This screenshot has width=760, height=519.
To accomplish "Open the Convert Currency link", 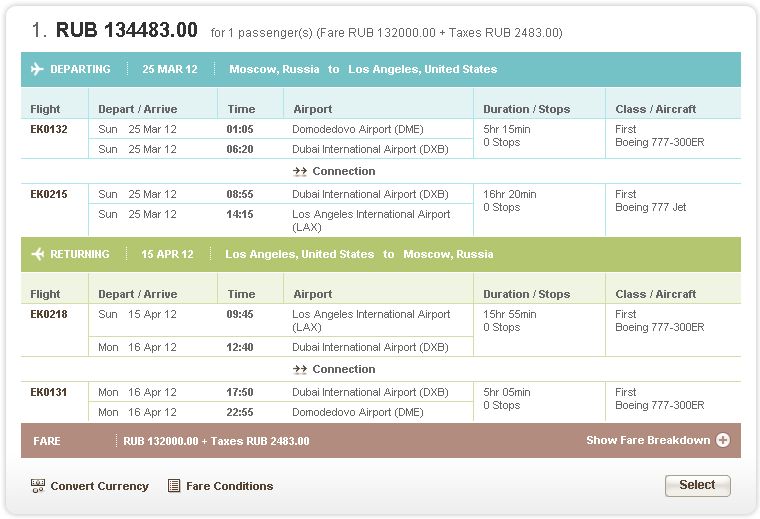I will (99, 486).
